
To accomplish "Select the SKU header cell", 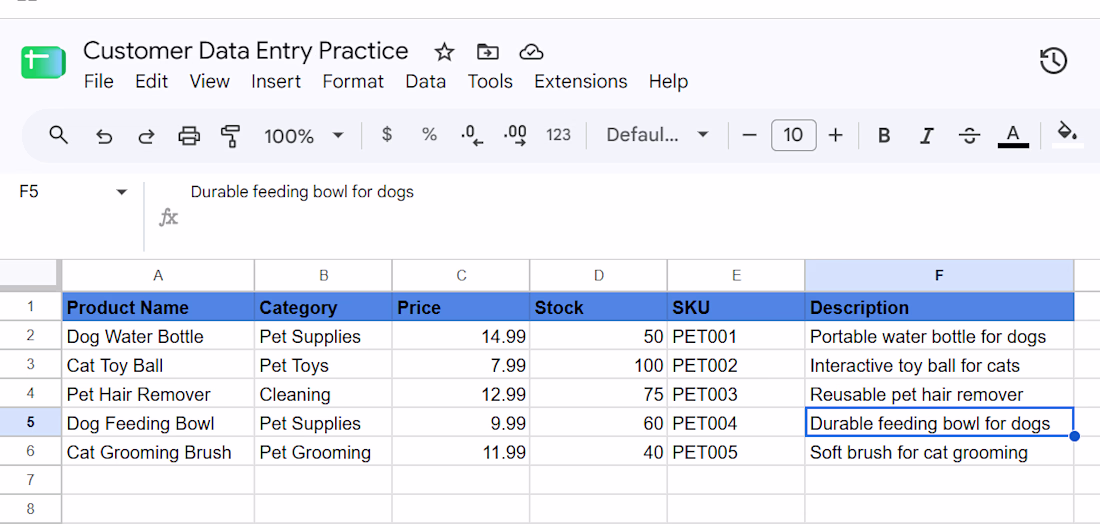I will pyautogui.click(x=736, y=307).
